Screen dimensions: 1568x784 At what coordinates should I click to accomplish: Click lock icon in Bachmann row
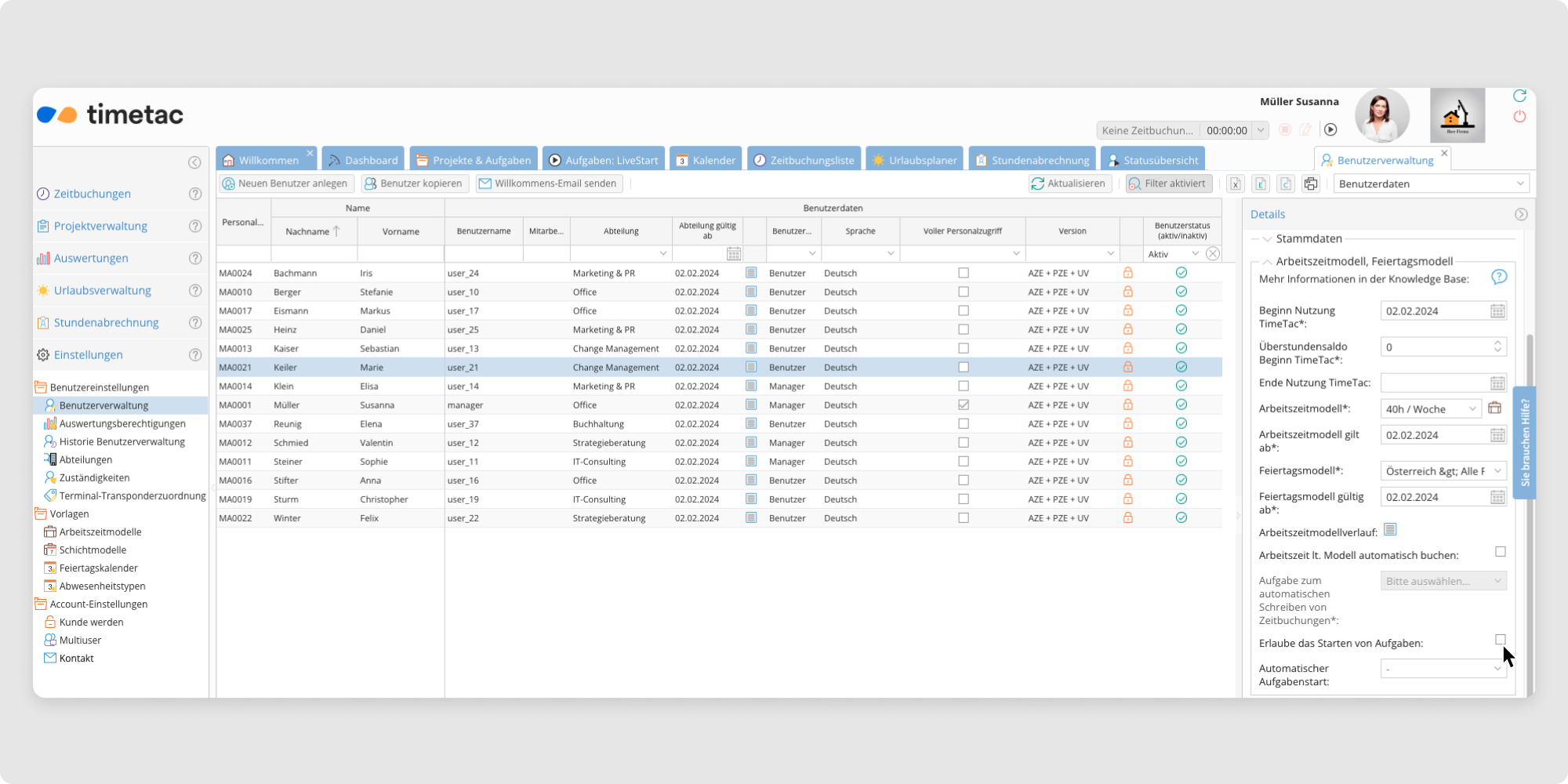[x=1127, y=273]
